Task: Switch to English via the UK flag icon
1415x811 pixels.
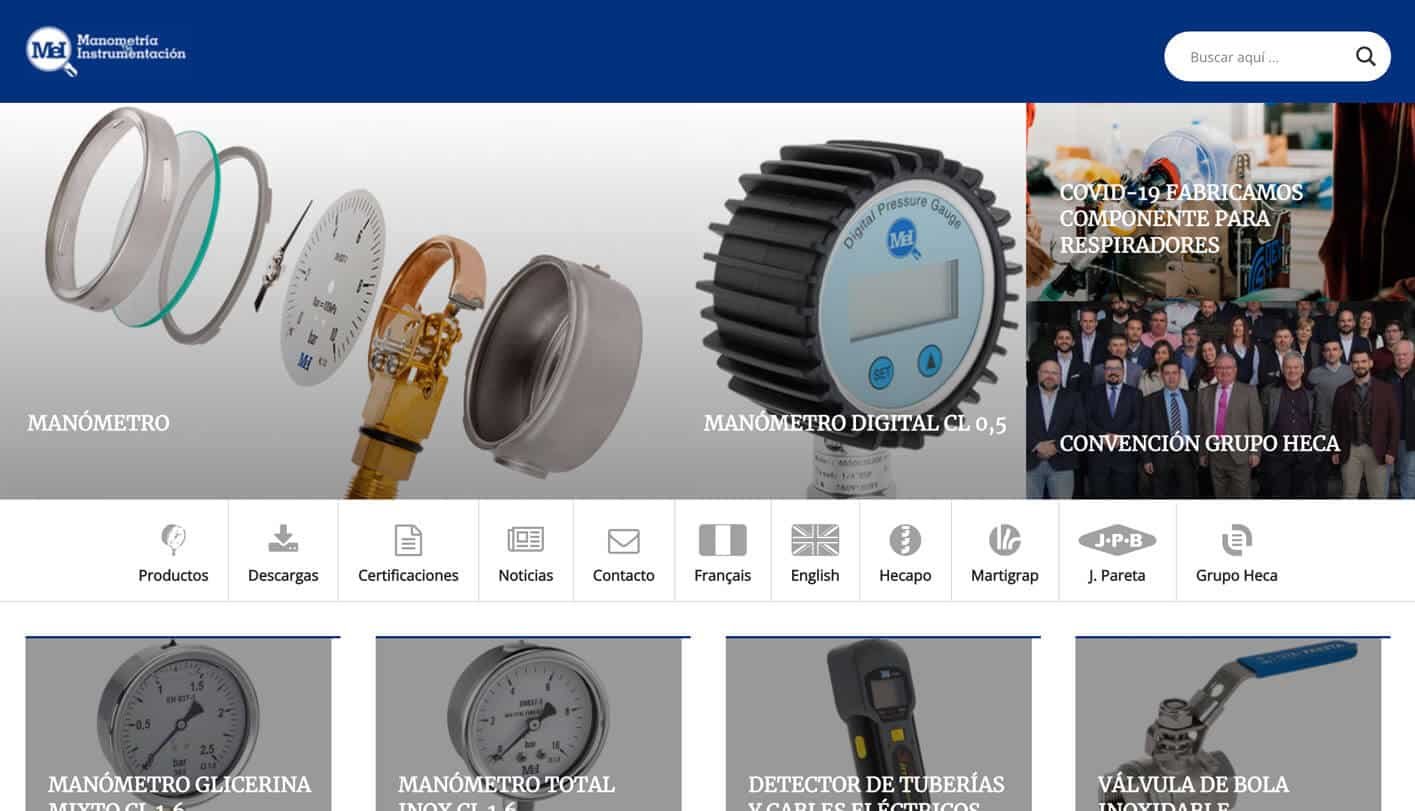Action: click(x=814, y=540)
